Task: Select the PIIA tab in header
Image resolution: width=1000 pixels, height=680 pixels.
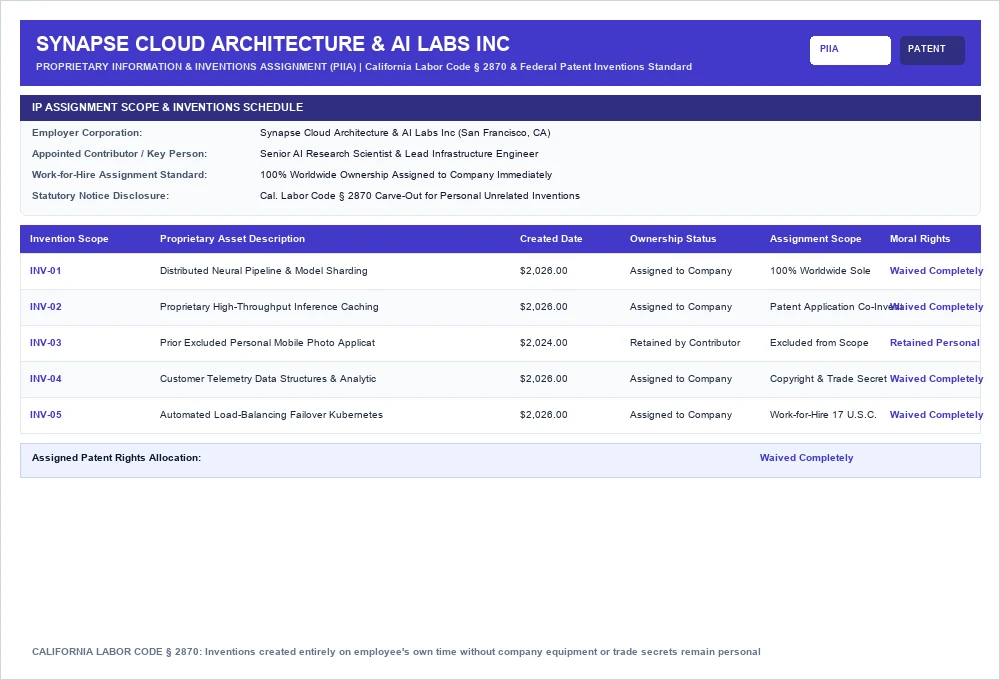Action: coord(850,50)
